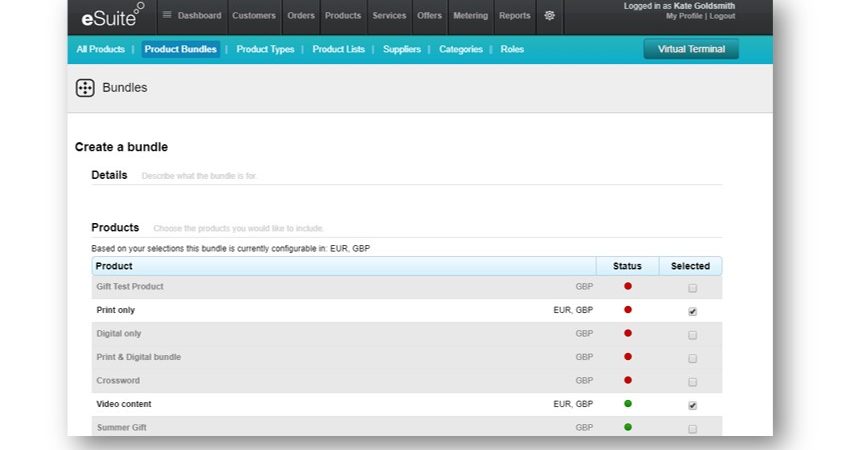The height and width of the screenshot is (450, 865).
Task: Switch to Product Lists tab
Action: pos(339,49)
